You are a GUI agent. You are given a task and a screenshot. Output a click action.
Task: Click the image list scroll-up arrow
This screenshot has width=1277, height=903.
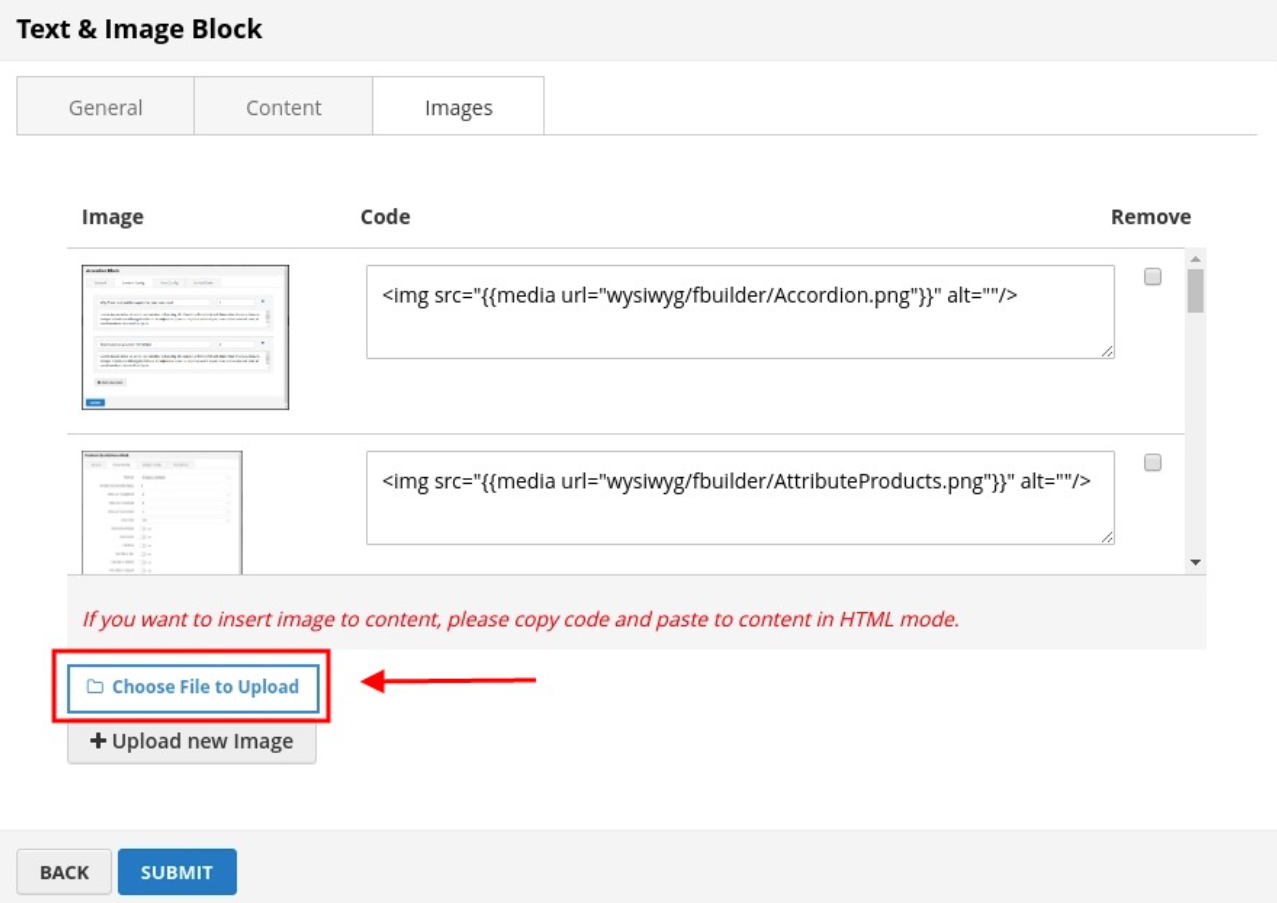point(1195,259)
